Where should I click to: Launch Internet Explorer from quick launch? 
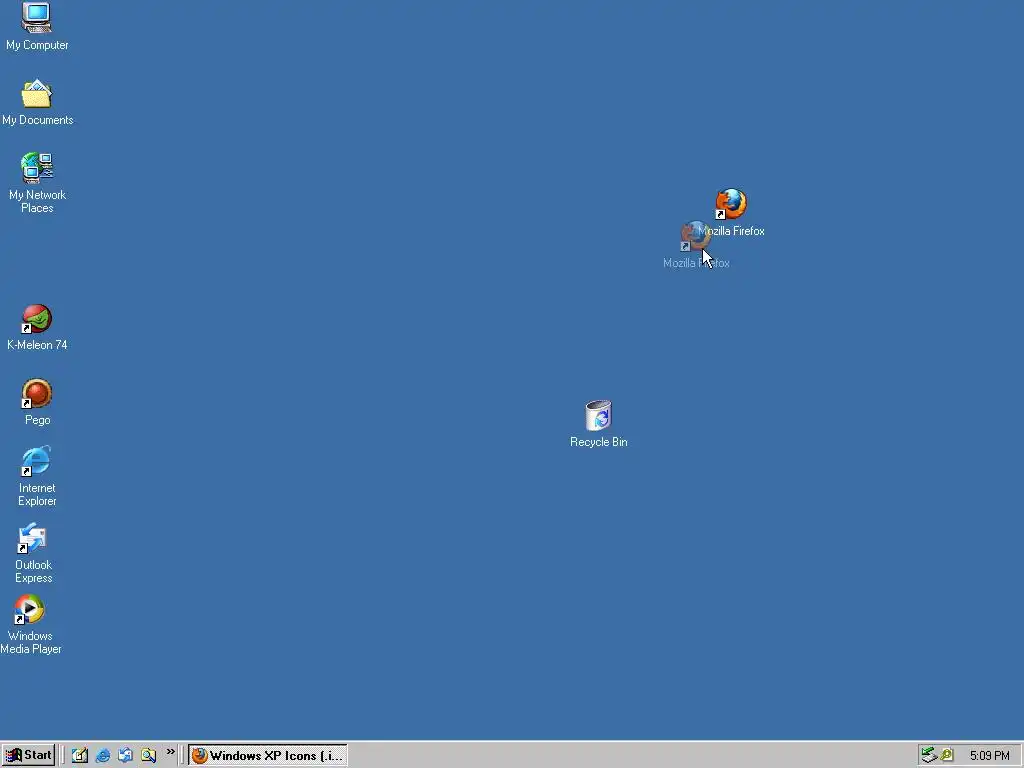pos(103,755)
